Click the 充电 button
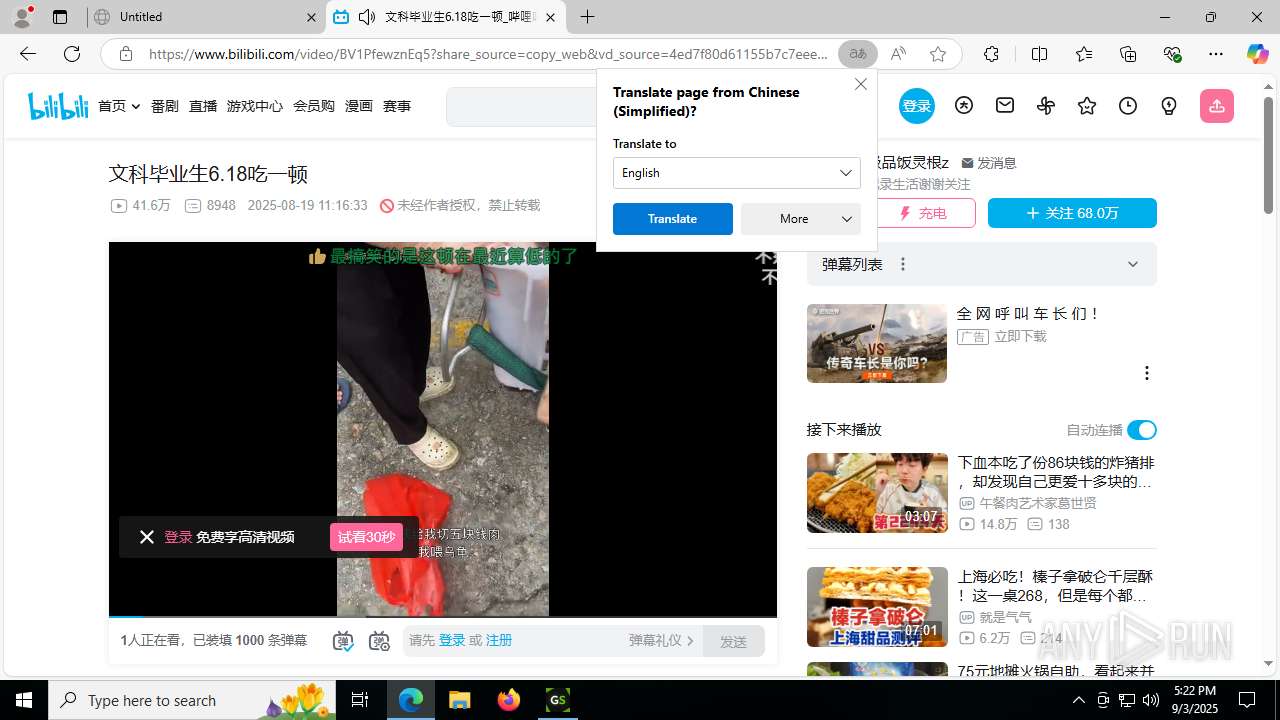The image size is (1280, 720). (925, 213)
